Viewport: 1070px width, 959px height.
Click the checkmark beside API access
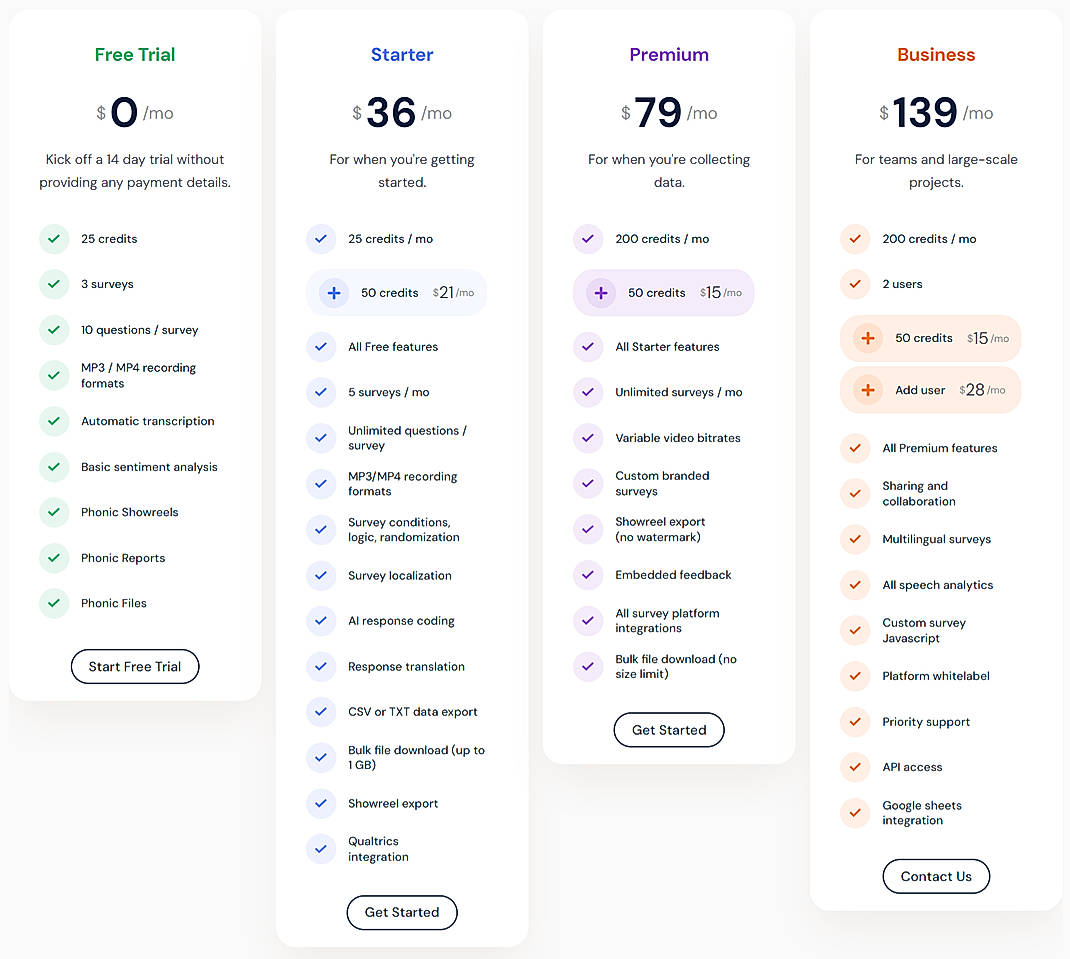[855, 767]
